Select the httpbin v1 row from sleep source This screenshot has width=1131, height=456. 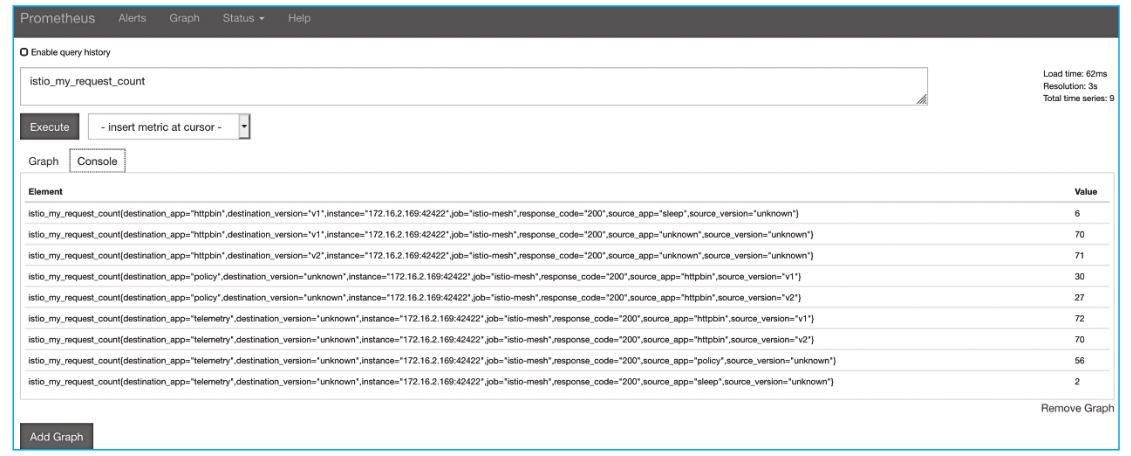(x=412, y=213)
